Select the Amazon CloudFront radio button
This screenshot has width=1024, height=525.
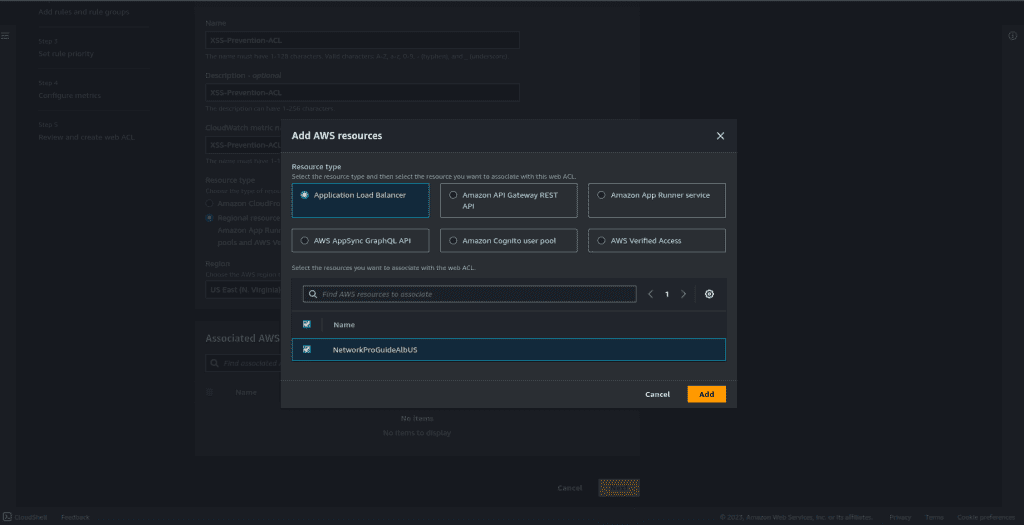pos(210,204)
